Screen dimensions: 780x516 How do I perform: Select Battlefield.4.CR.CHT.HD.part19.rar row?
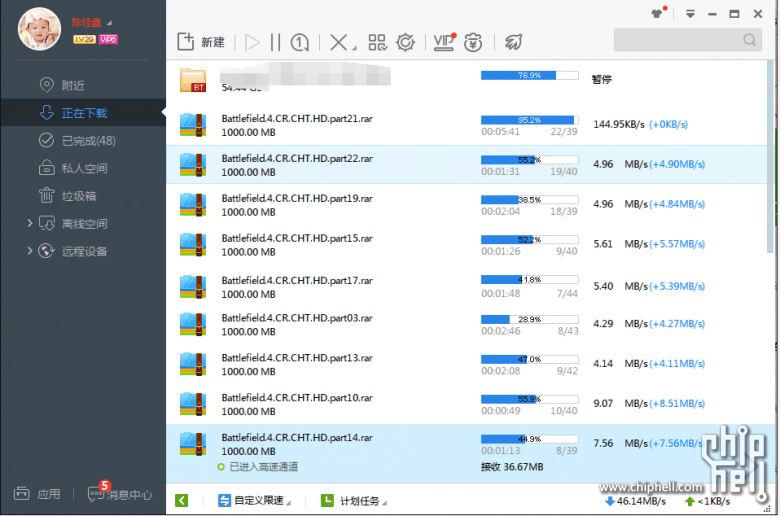click(466, 205)
